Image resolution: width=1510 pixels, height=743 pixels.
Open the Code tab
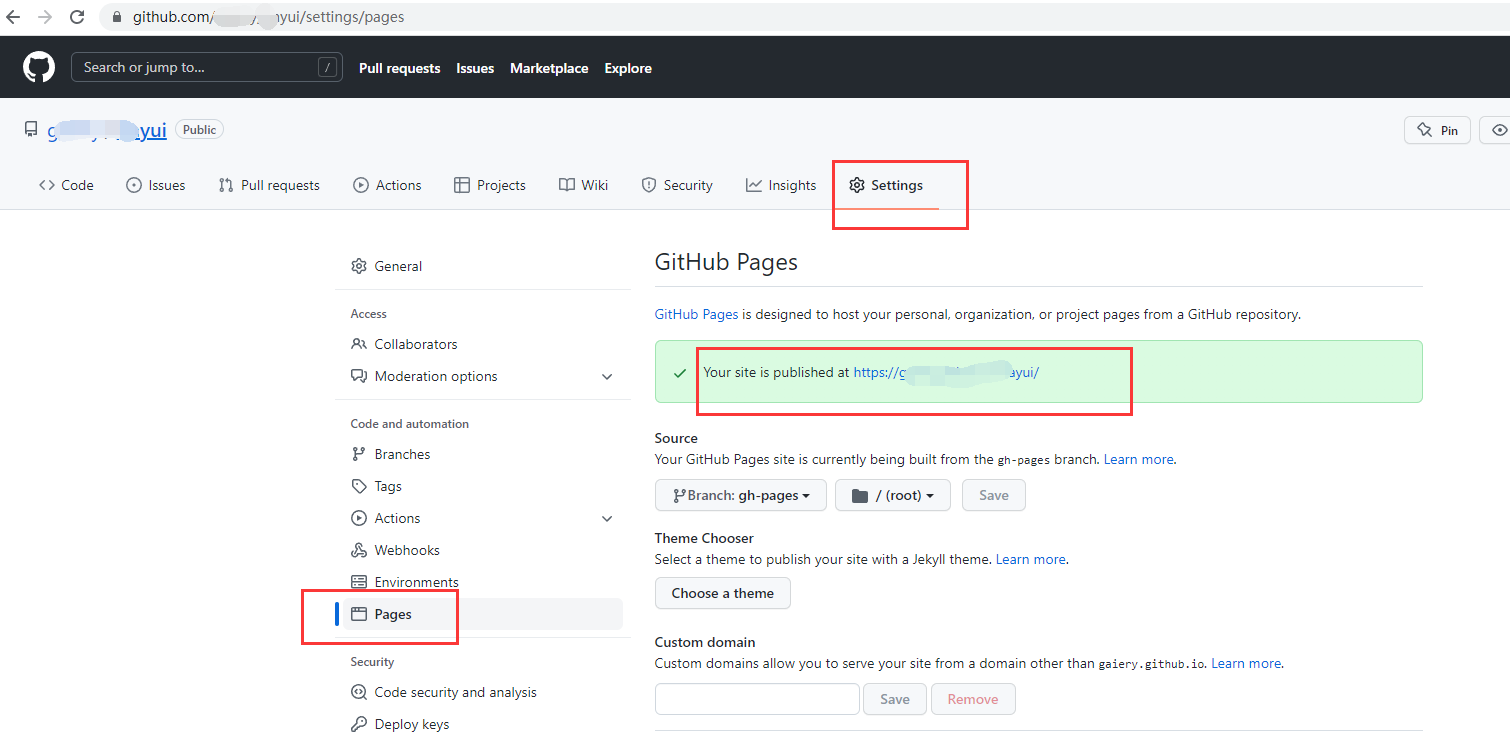[66, 185]
